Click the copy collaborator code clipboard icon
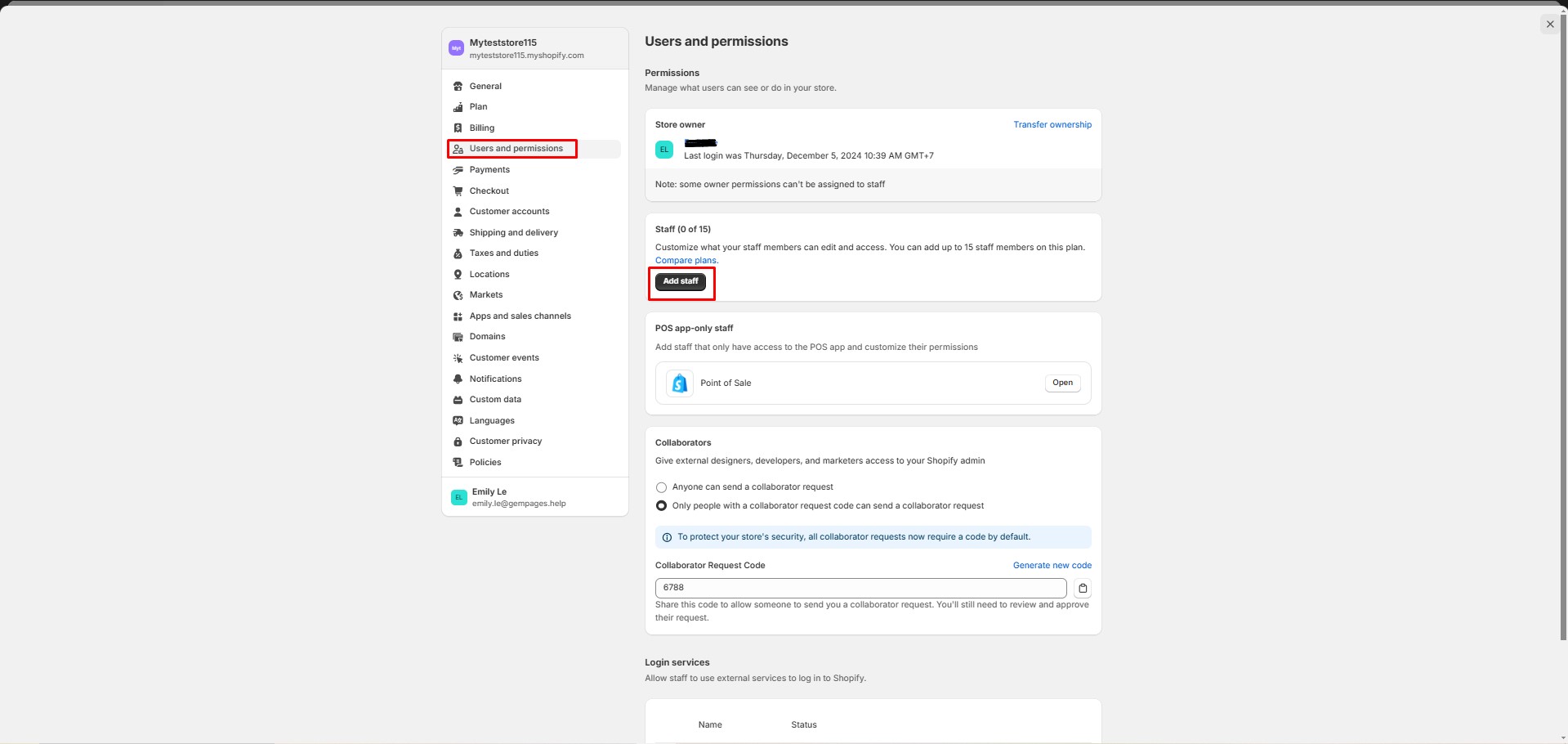This screenshot has height=744, width=1568. [1083, 588]
